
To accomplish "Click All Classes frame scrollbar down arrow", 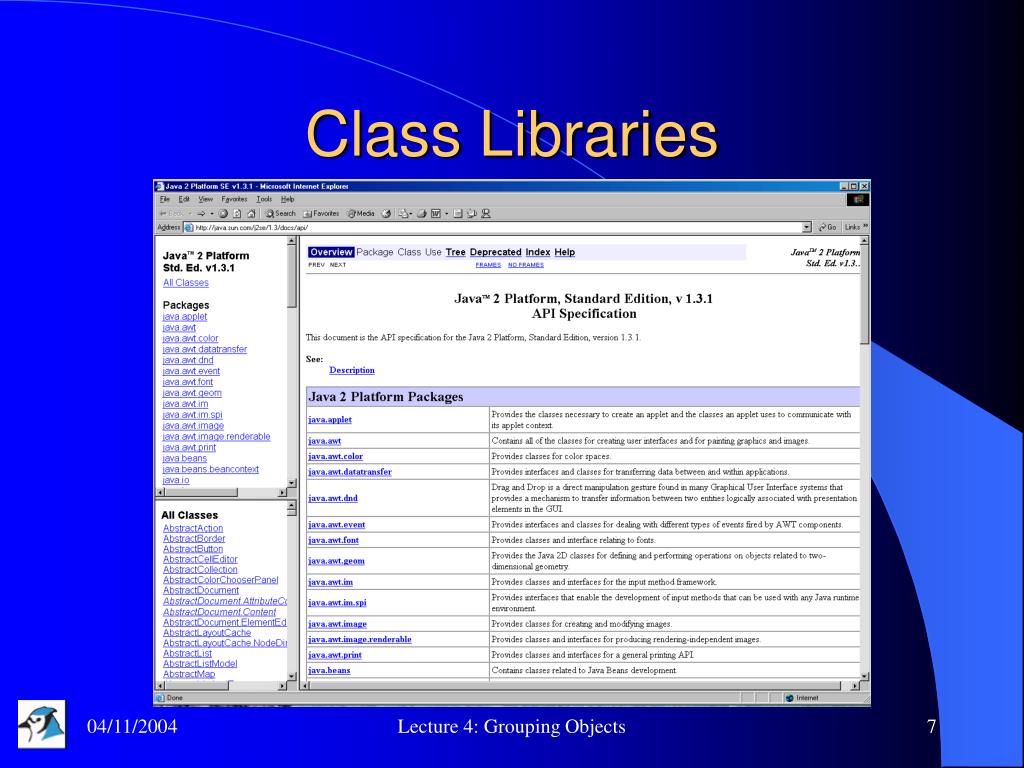I will pyautogui.click(x=292, y=675).
